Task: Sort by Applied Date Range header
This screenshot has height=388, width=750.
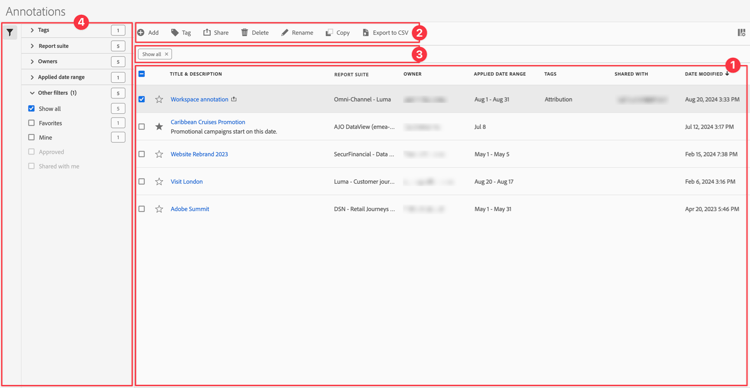Action: pyautogui.click(x=500, y=74)
